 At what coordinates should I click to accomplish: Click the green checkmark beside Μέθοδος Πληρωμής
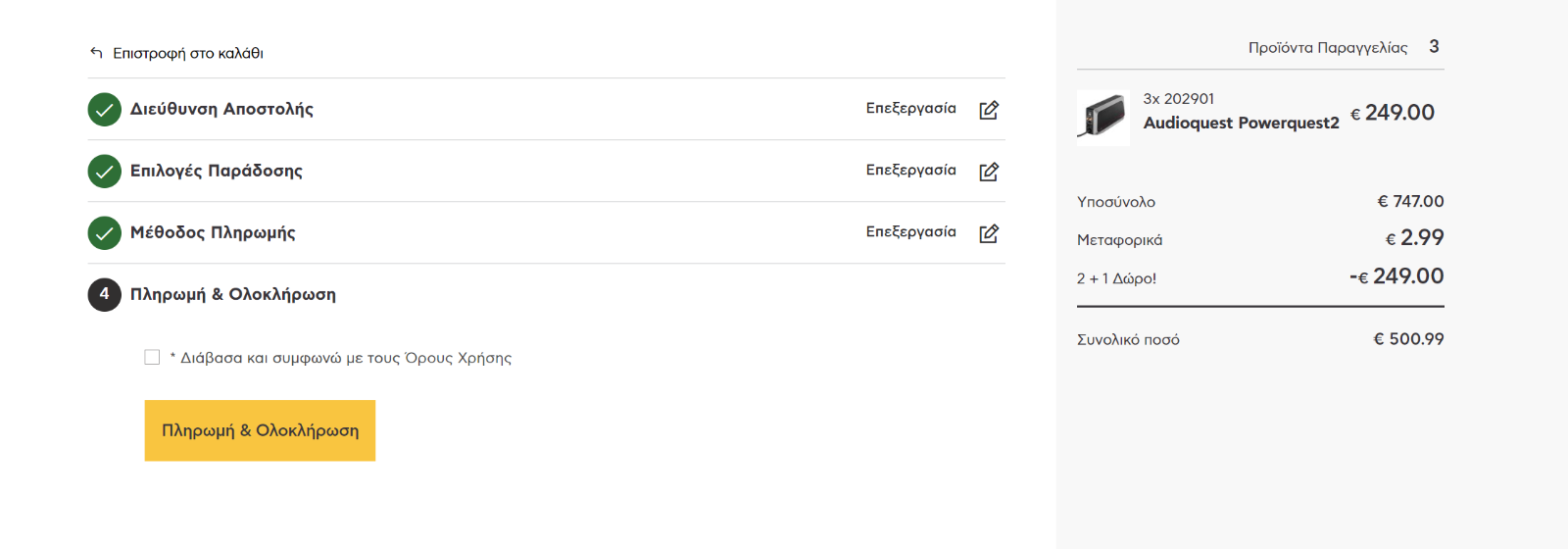click(x=105, y=233)
